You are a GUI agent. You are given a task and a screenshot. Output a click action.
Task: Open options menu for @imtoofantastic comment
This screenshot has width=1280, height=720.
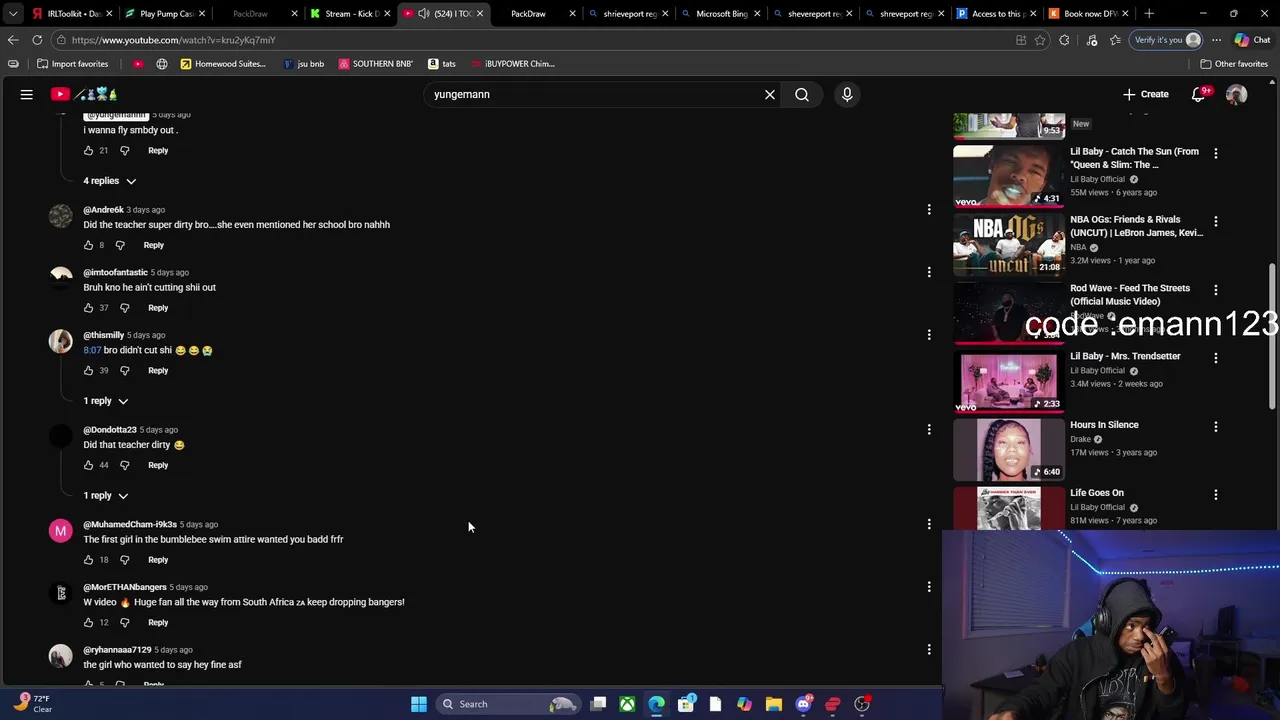coord(929,272)
